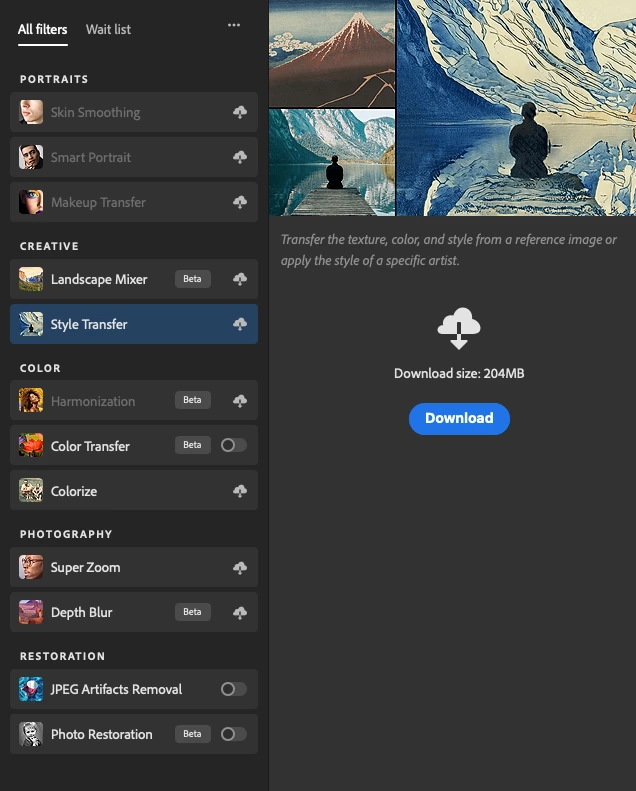Click the COLOR section heading

(40, 368)
